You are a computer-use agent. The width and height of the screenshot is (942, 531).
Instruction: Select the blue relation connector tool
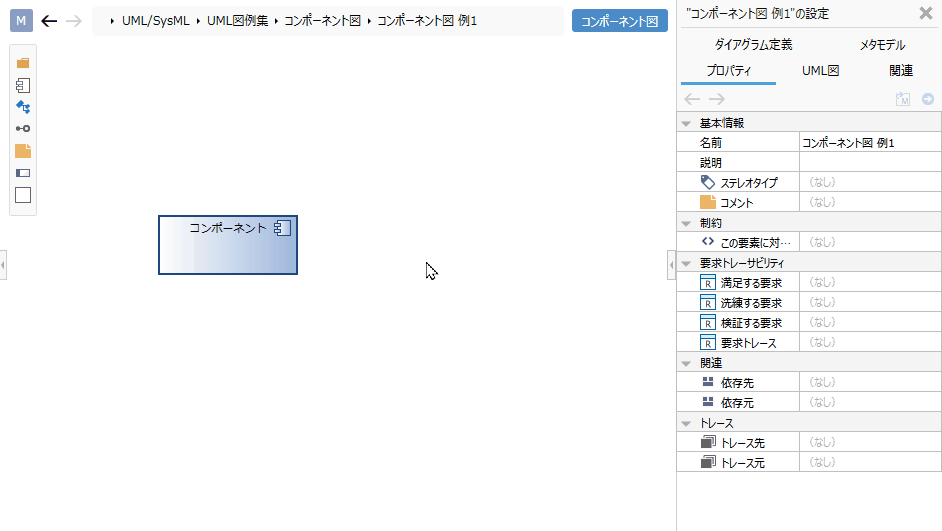(x=23, y=107)
